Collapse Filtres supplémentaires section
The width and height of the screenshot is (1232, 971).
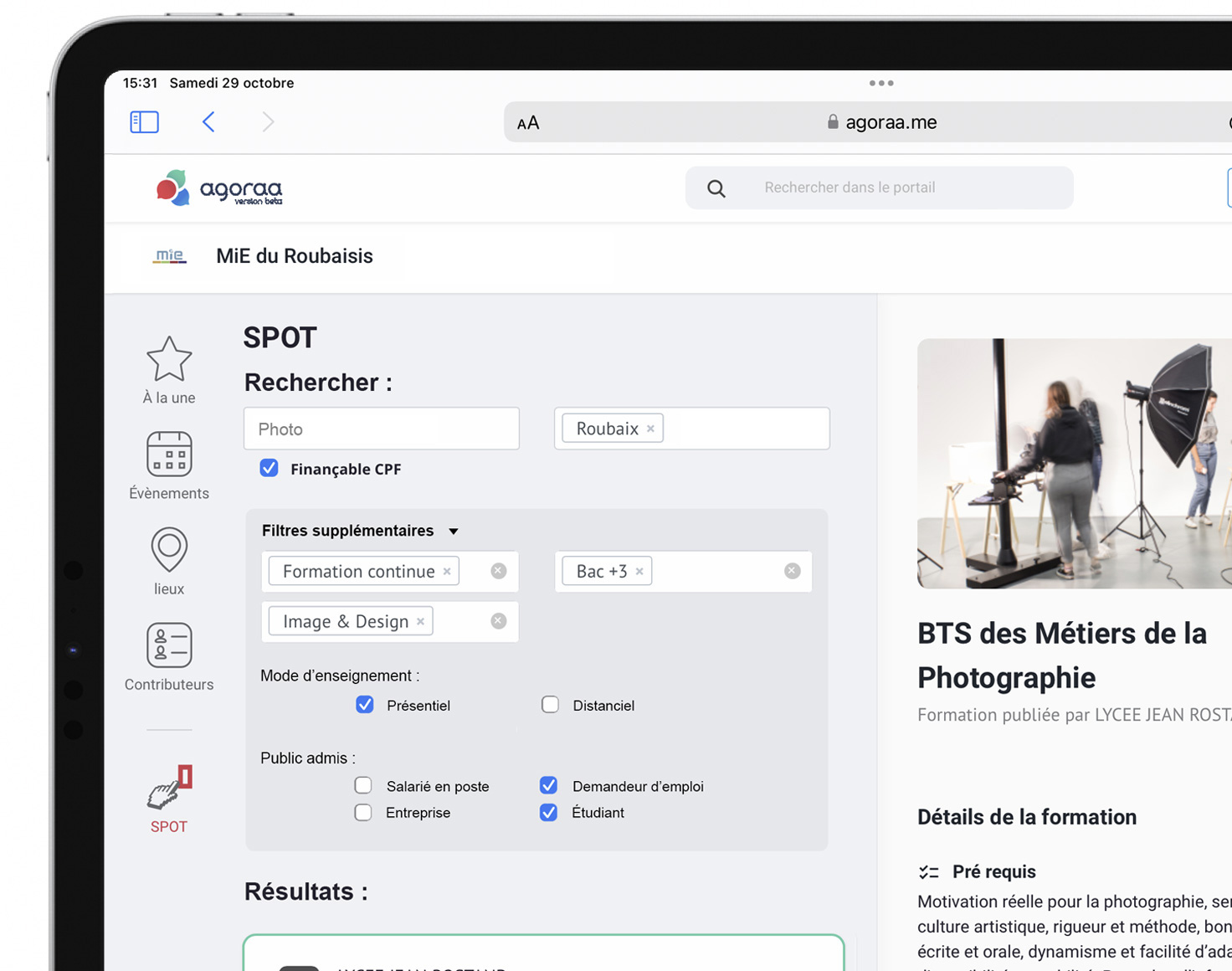tap(454, 532)
